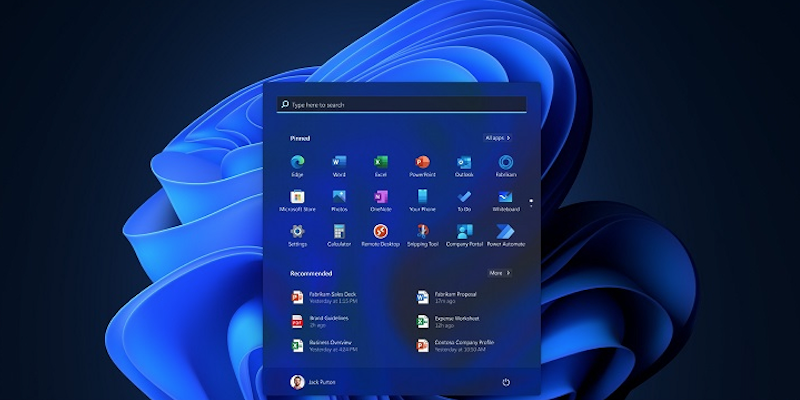800x400 pixels.
Task: Click the All apps button
Action: (x=497, y=138)
